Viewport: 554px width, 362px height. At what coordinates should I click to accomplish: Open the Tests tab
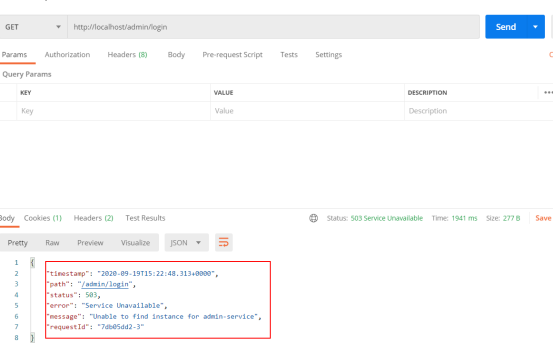click(x=289, y=55)
